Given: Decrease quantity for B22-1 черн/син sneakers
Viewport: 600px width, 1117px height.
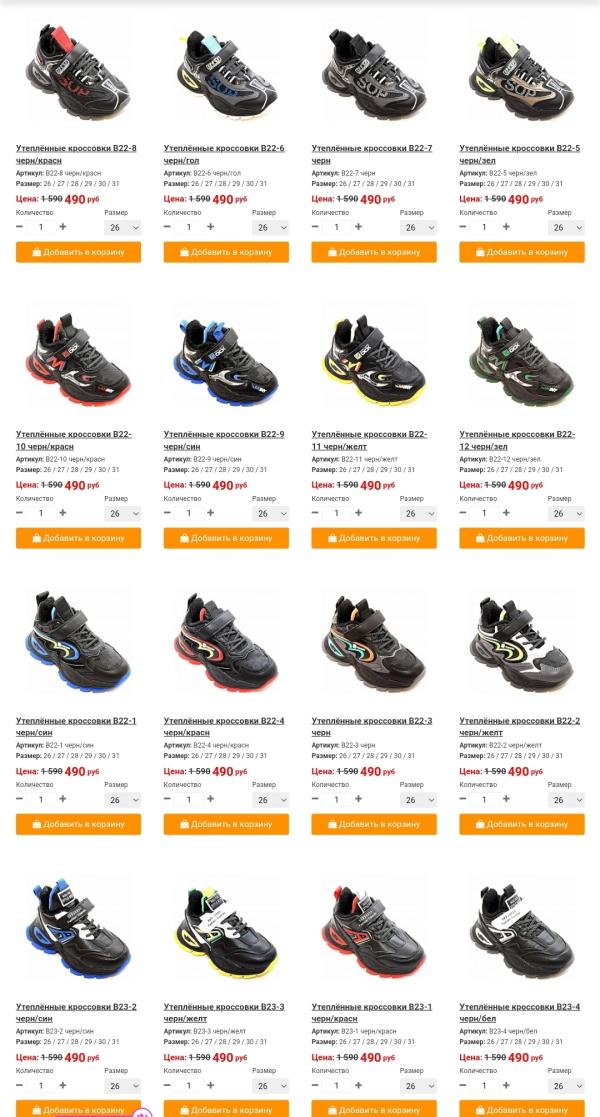Looking at the screenshot, I should pyautogui.click(x=20, y=799).
